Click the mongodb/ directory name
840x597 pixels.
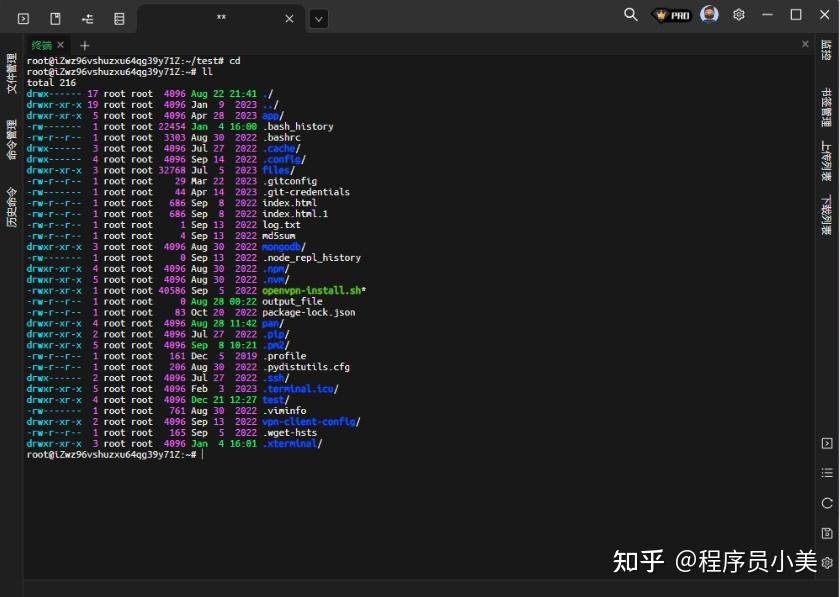[x=284, y=247]
